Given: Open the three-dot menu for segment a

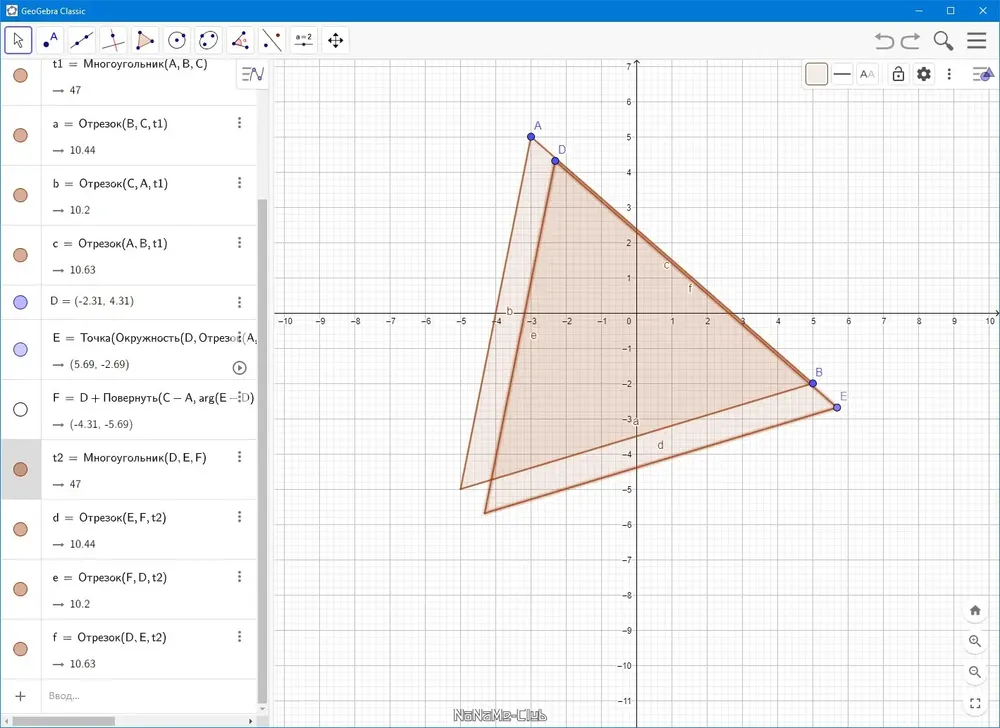Looking at the screenshot, I should tap(240, 122).
